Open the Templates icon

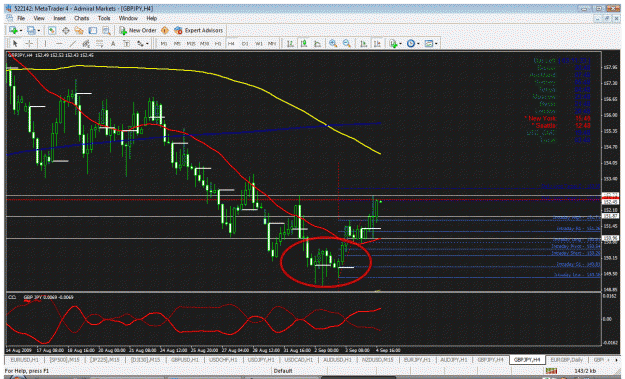coord(428,43)
